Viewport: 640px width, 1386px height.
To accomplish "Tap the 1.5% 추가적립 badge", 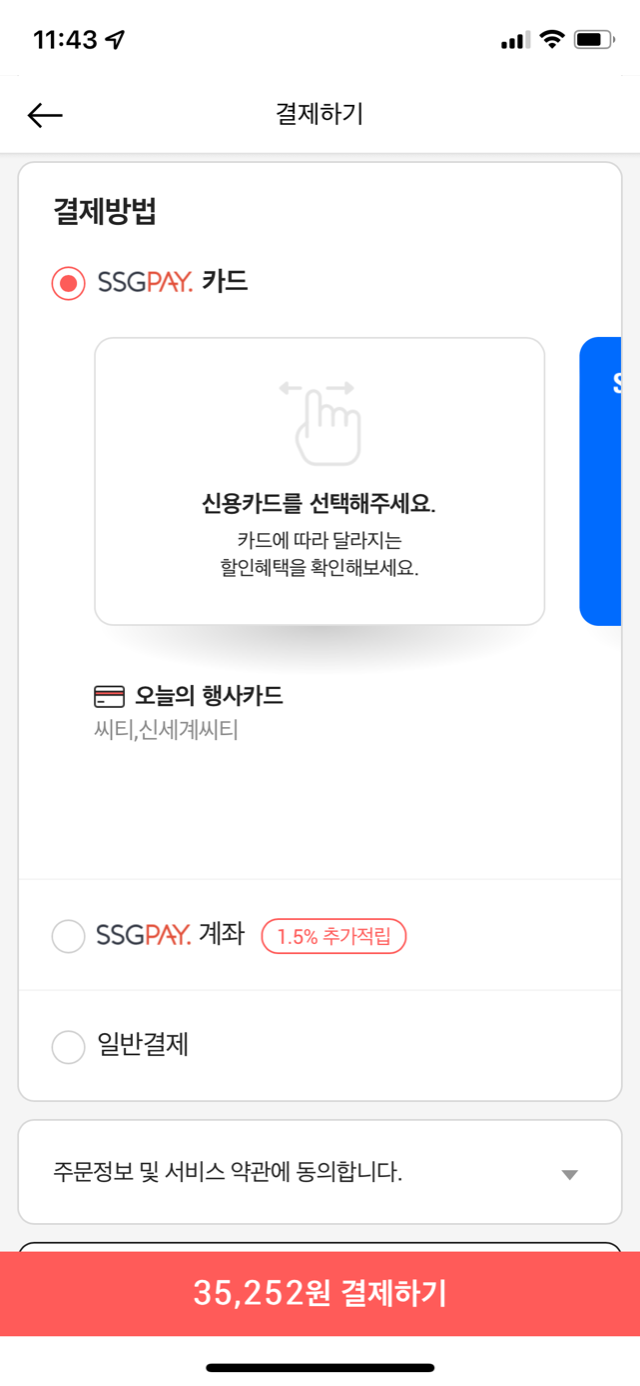I will [x=334, y=937].
